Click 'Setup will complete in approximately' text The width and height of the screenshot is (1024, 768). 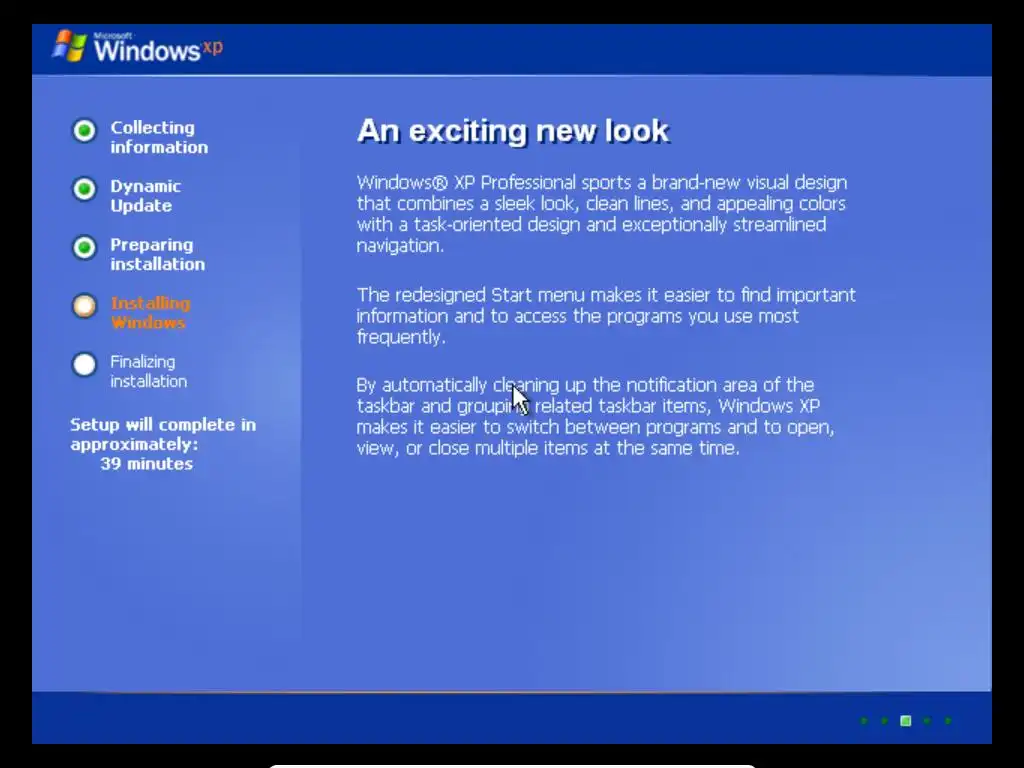pyautogui.click(x=163, y=434)
